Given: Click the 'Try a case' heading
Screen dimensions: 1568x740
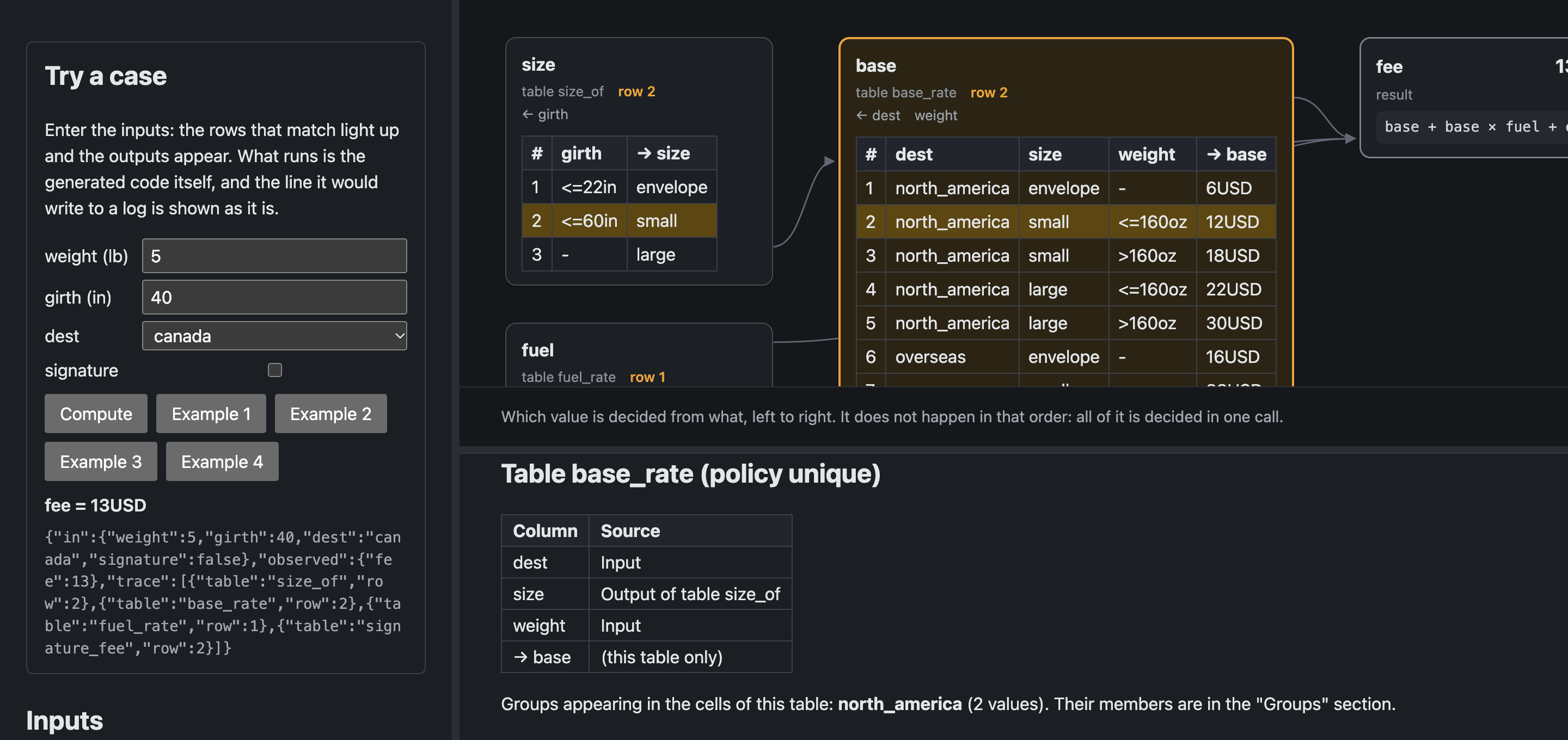Looking at the screenshot, I should (105, 77).
